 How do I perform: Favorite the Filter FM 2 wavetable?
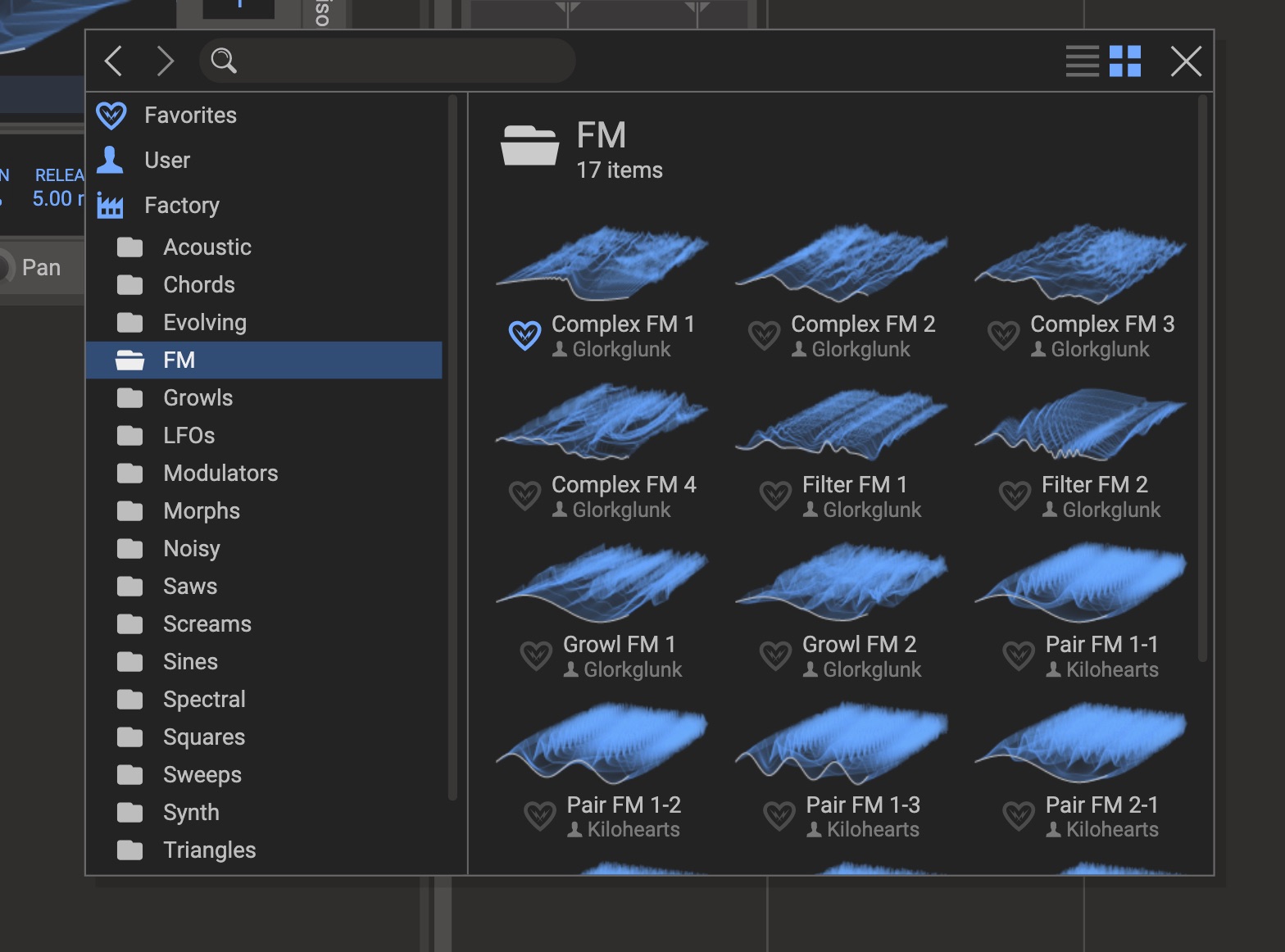(x=1015, y=496)
